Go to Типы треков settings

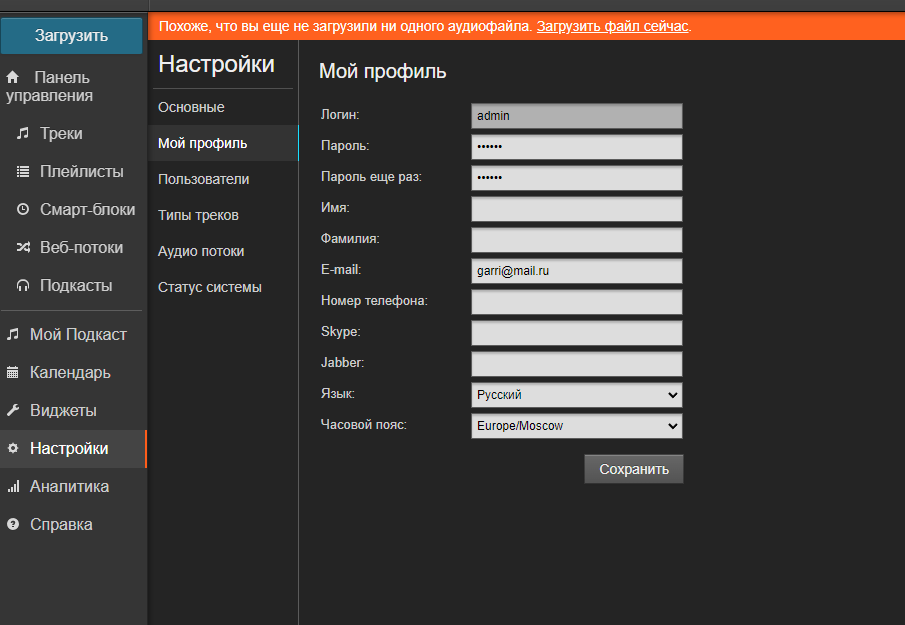click(x=223, y=215)
